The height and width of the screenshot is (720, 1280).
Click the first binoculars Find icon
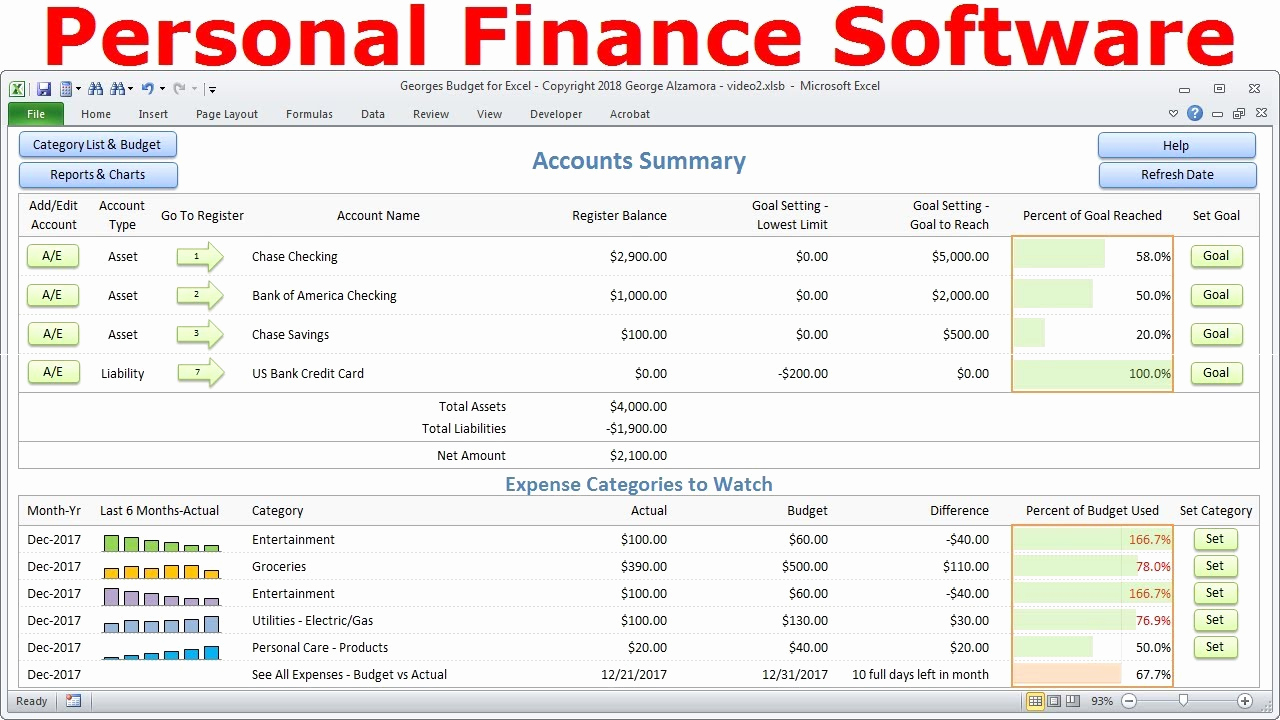pyautogui.click(x=96, y=88)
